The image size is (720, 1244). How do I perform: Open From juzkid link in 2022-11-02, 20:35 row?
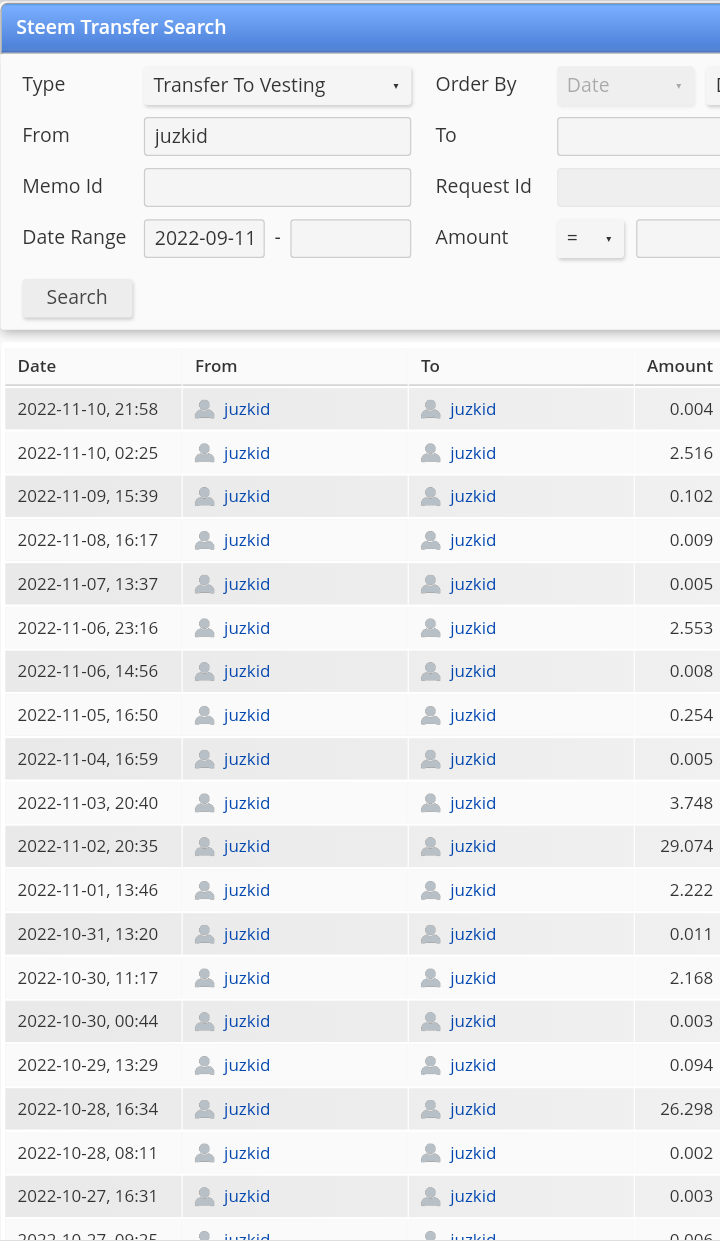(247, 846)
